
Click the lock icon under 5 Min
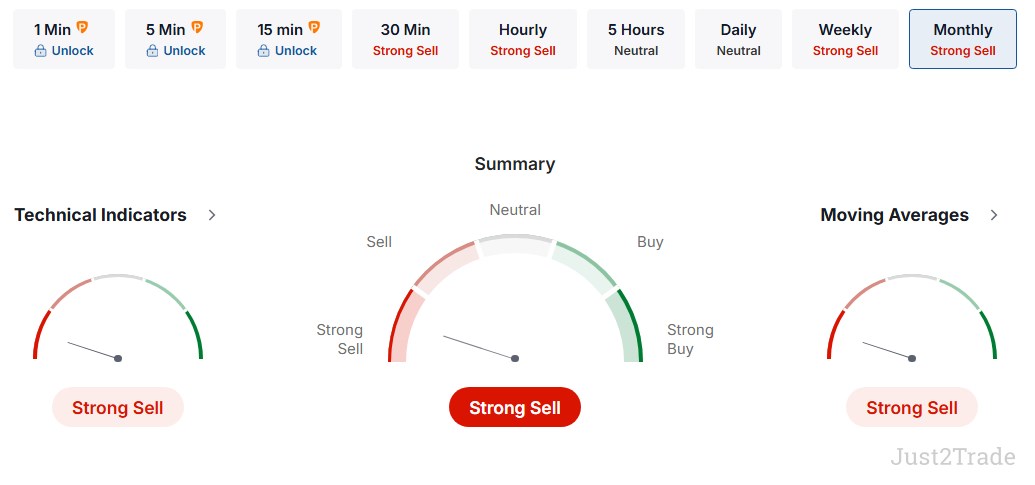pyautogui.click(x=152, y=51)
